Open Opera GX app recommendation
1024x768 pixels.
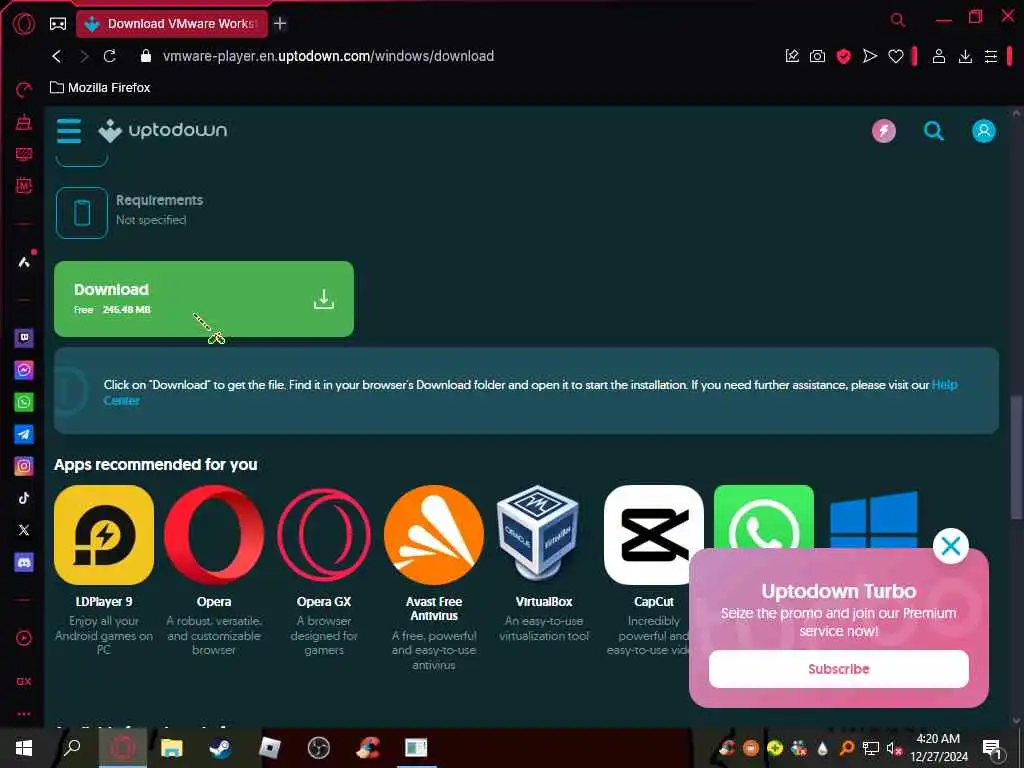pos(324,535)
